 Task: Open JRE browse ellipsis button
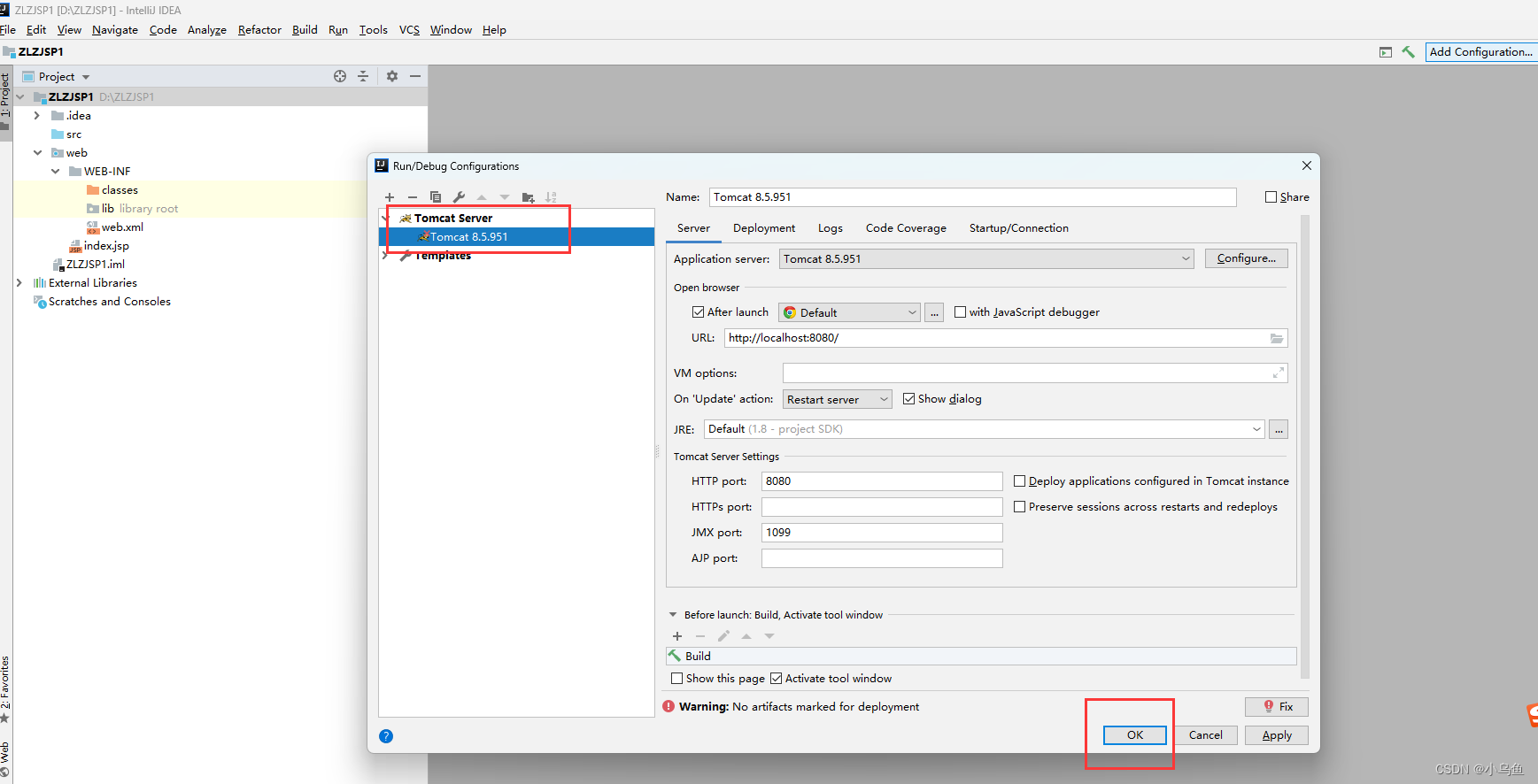coord(1279,429)
